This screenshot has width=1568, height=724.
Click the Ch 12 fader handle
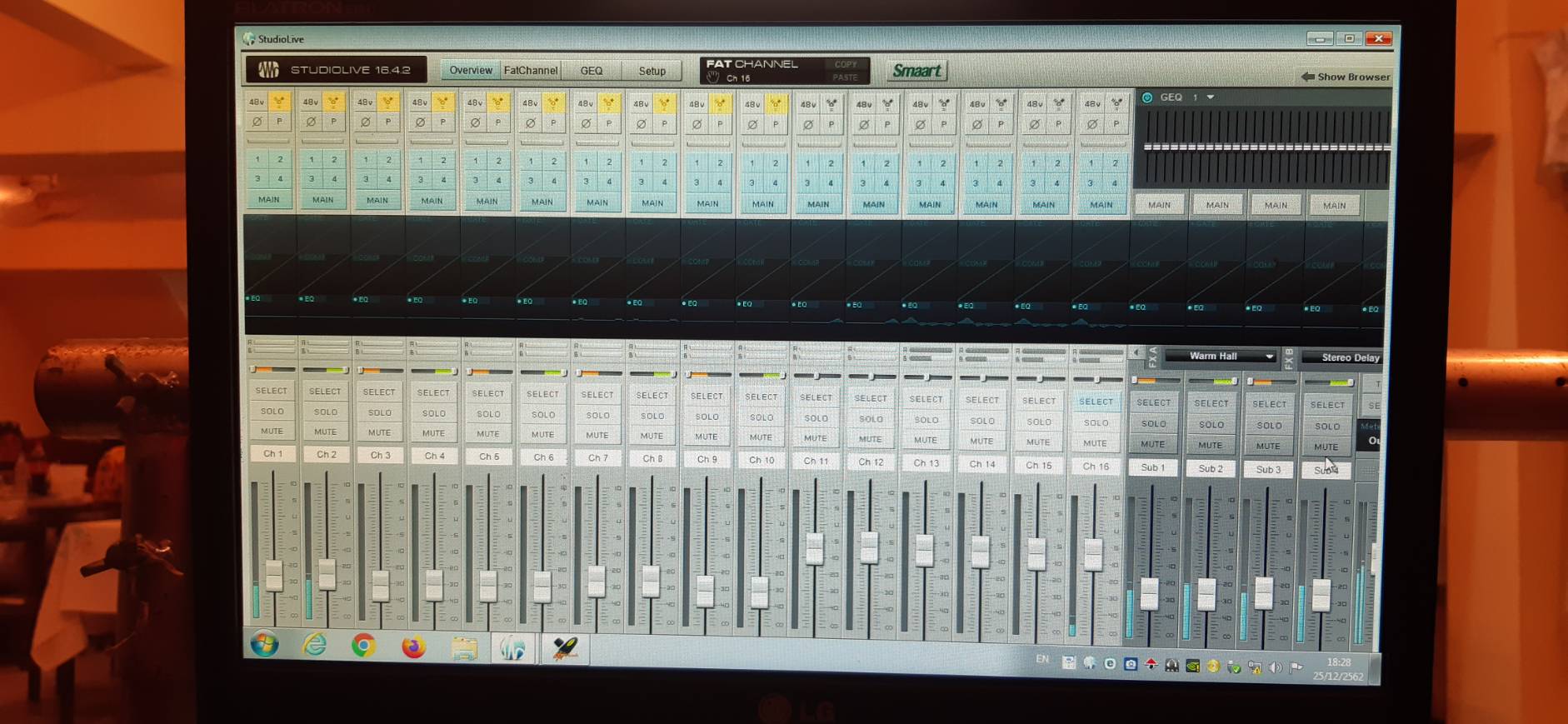click(869, 547)
